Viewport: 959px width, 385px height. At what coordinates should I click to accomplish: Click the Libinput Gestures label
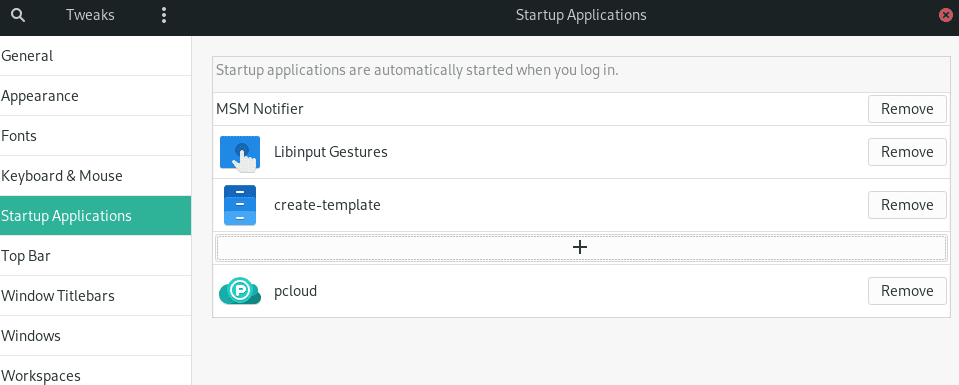pos(331,152)
